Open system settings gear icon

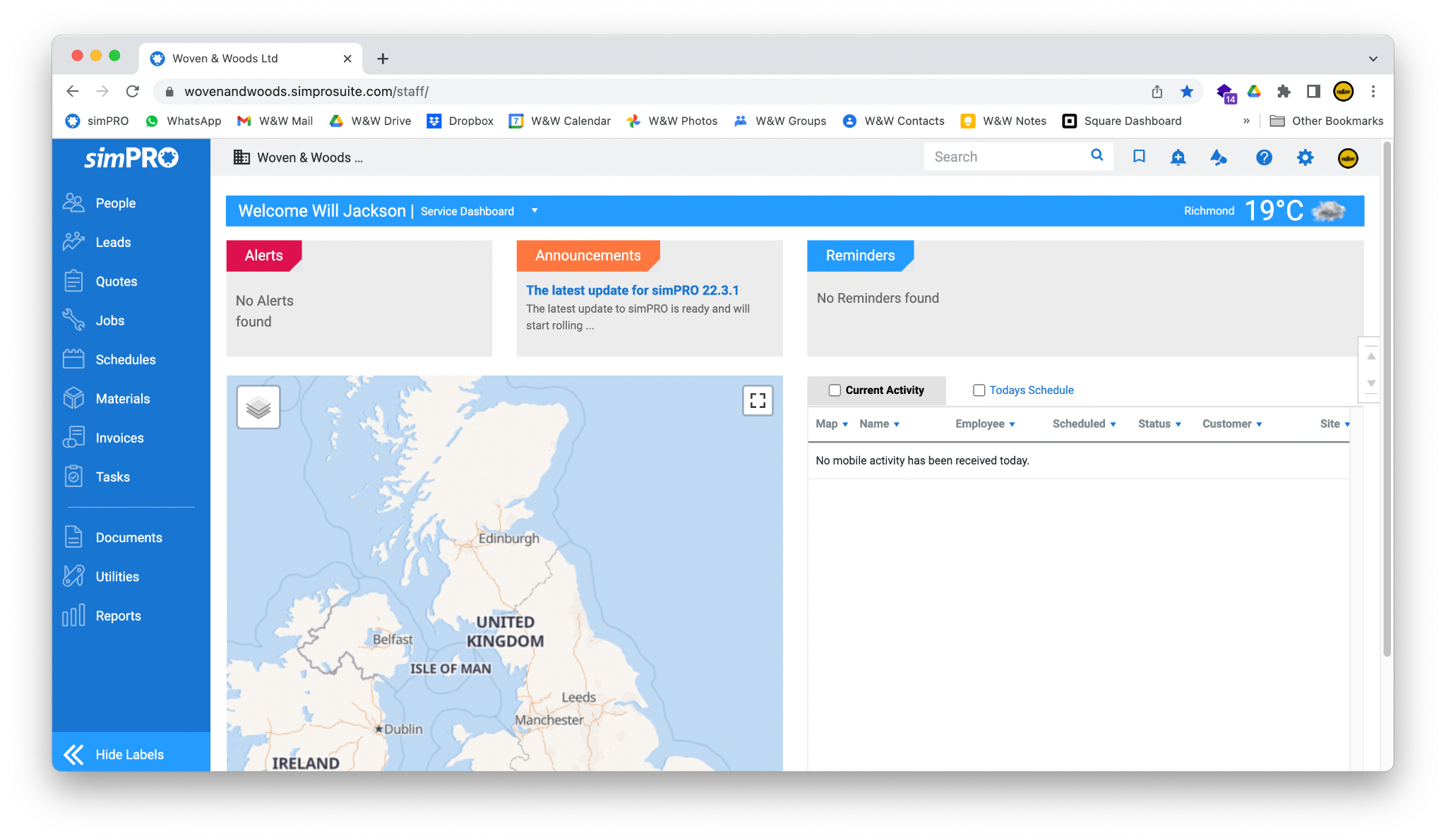click(x=1305, y=157)
